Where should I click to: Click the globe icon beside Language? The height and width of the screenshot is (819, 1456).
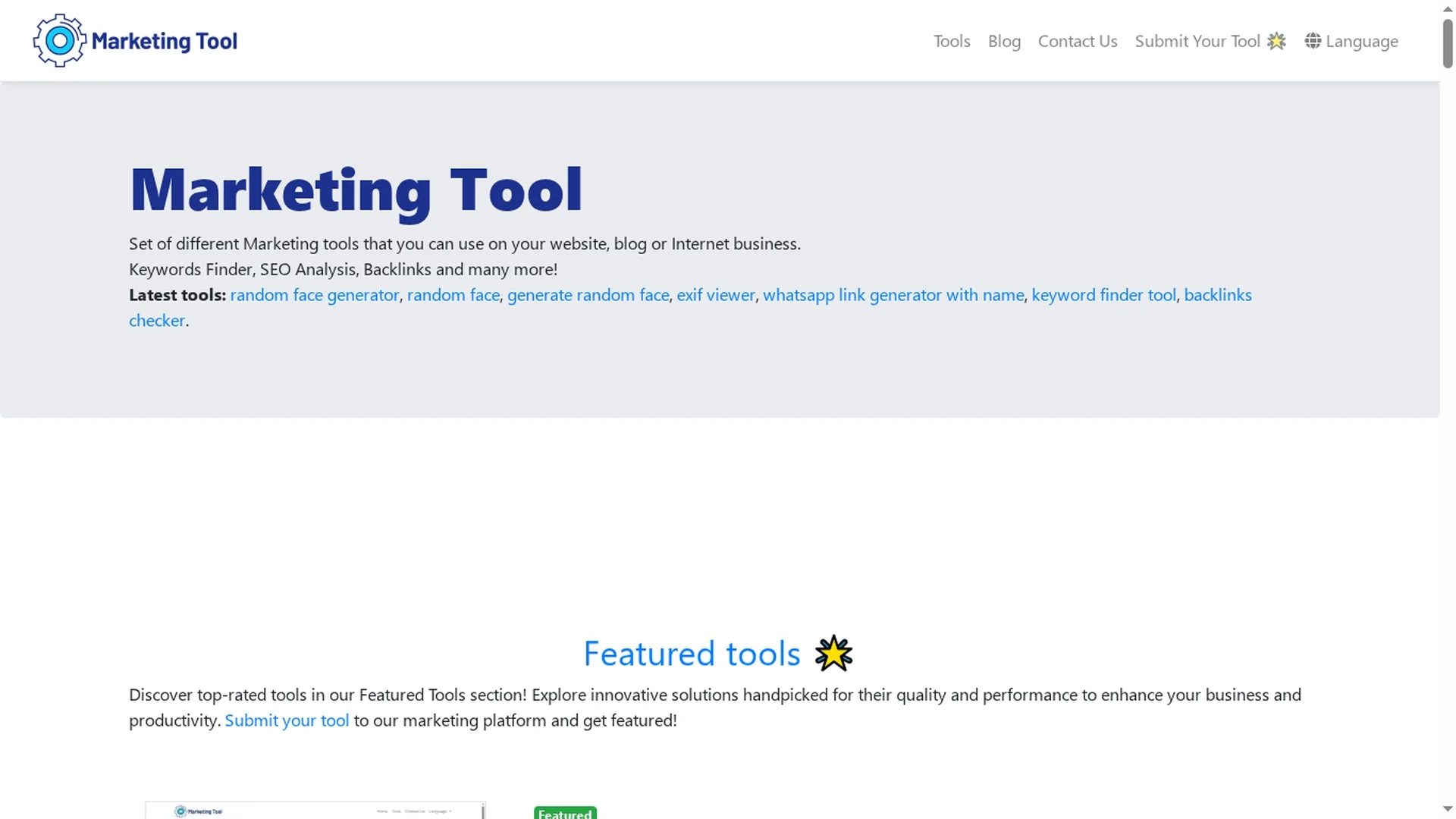1313,41
